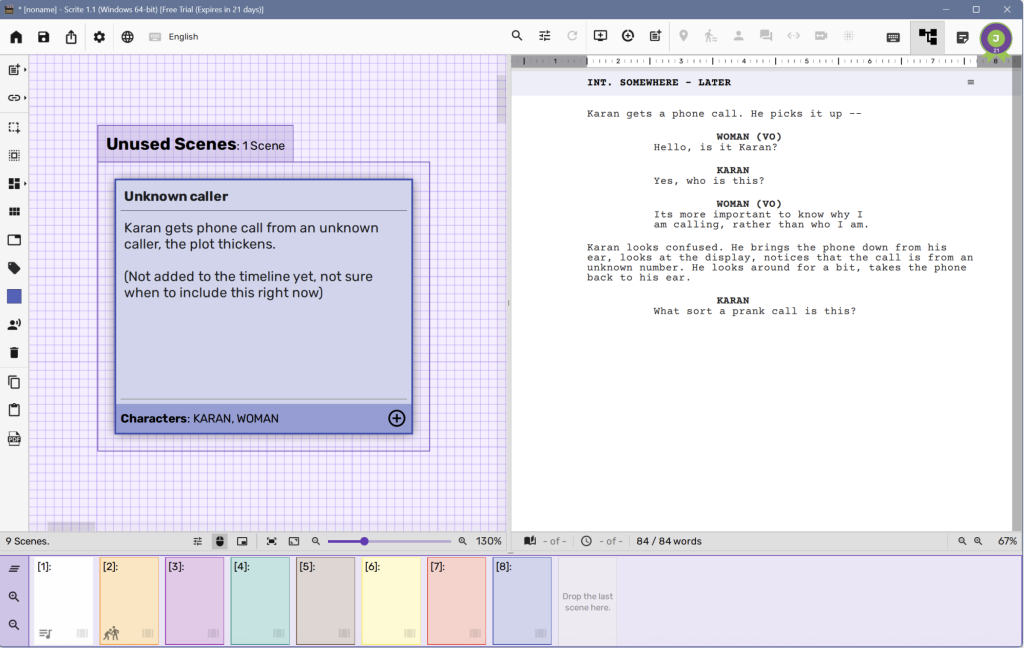Toggle the structure view button in toolbar
This screenshot has height=648, width=1024.
[927, 37]
